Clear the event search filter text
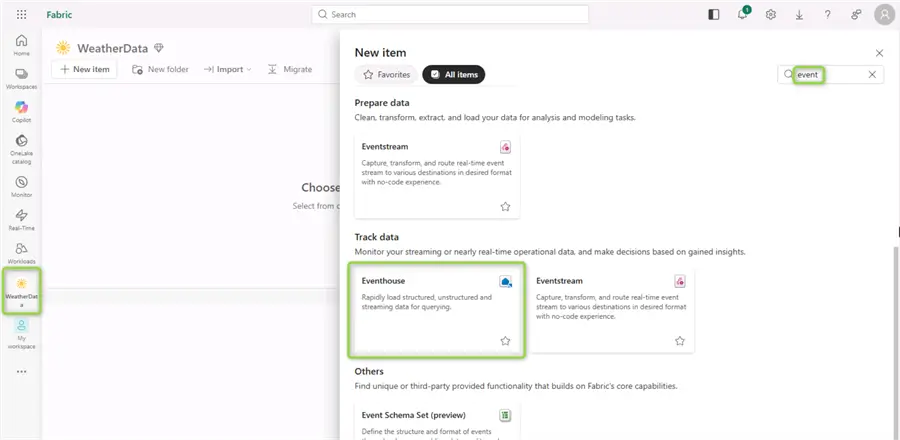Viewport: 900px width, 440px height. pyautogui.click(x=872, y=75)
